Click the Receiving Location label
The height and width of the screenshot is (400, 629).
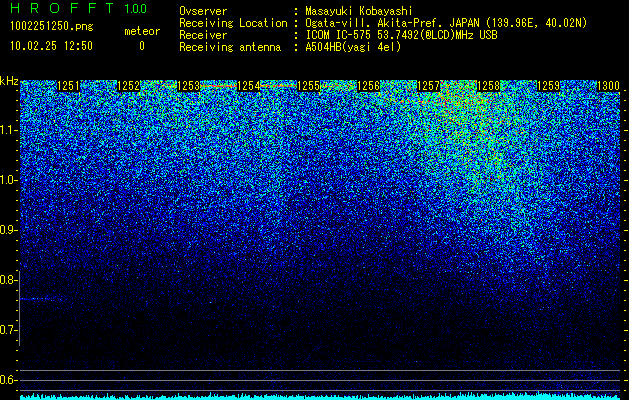click(233, 23)
